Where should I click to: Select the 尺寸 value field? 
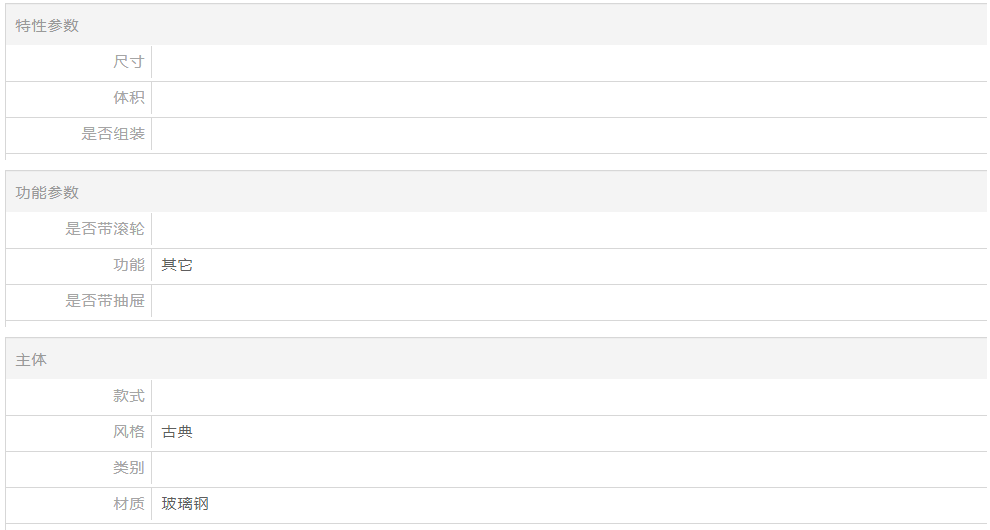(570, 62)
